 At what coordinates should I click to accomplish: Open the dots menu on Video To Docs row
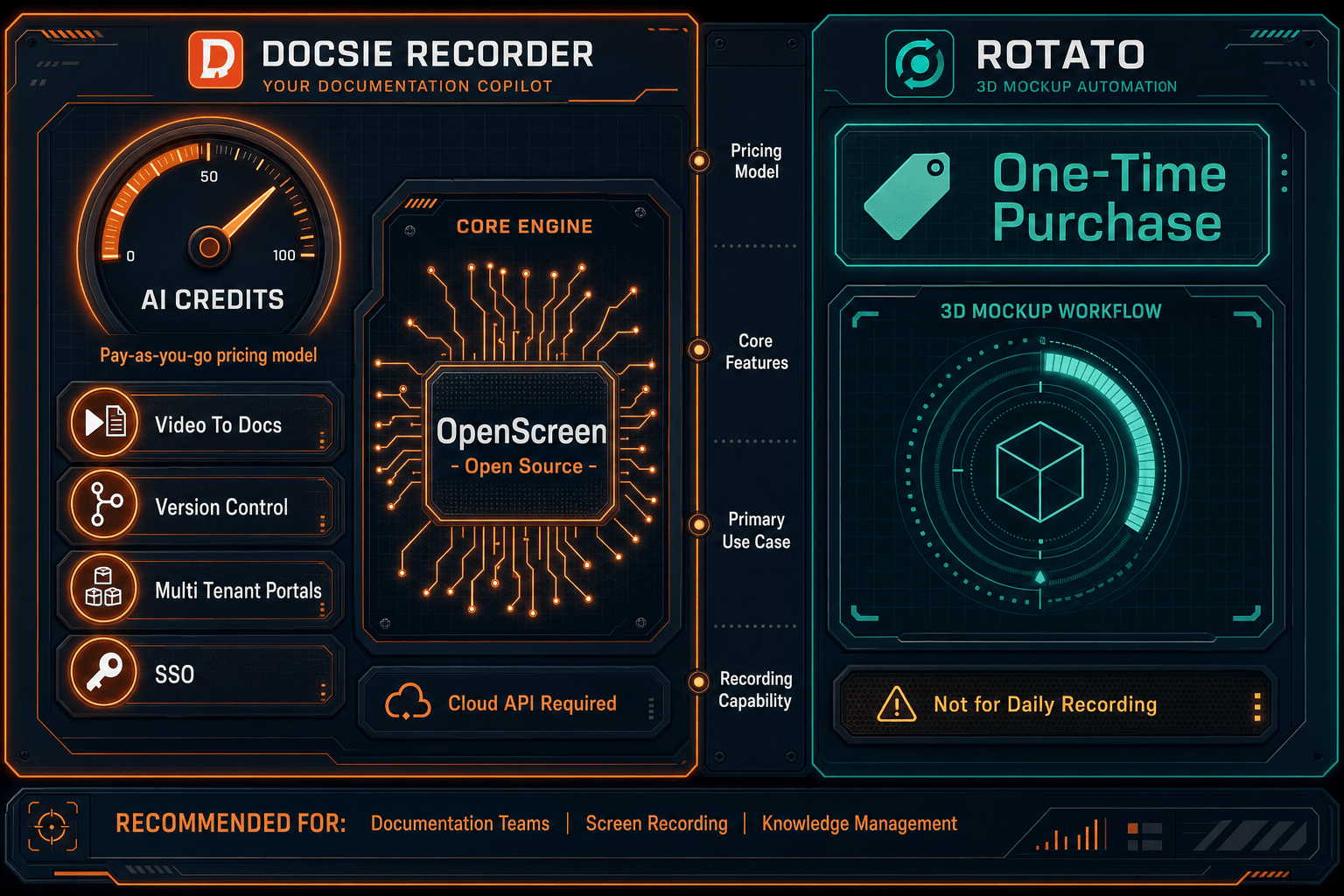point(322,439)
